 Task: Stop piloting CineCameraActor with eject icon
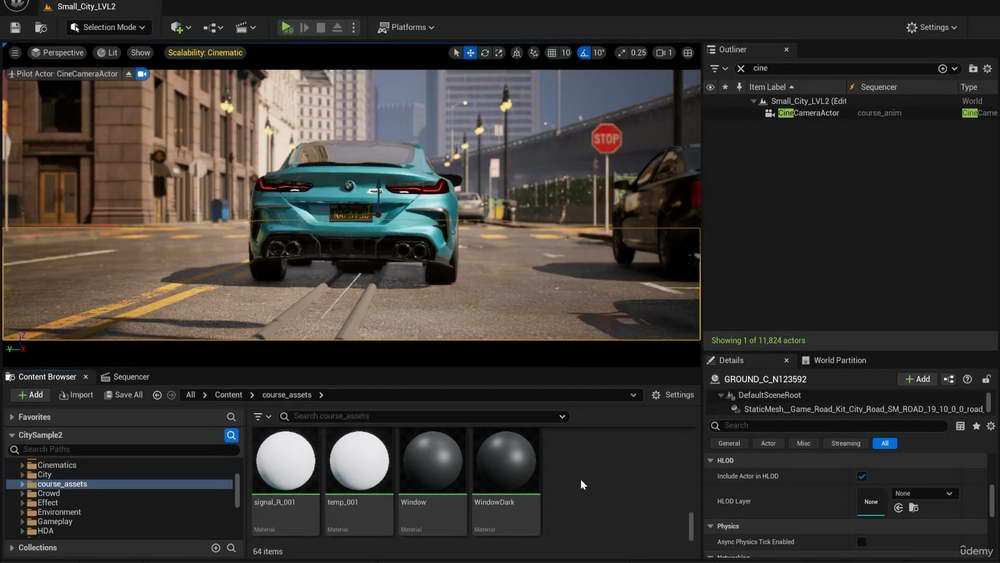[128, 74]
